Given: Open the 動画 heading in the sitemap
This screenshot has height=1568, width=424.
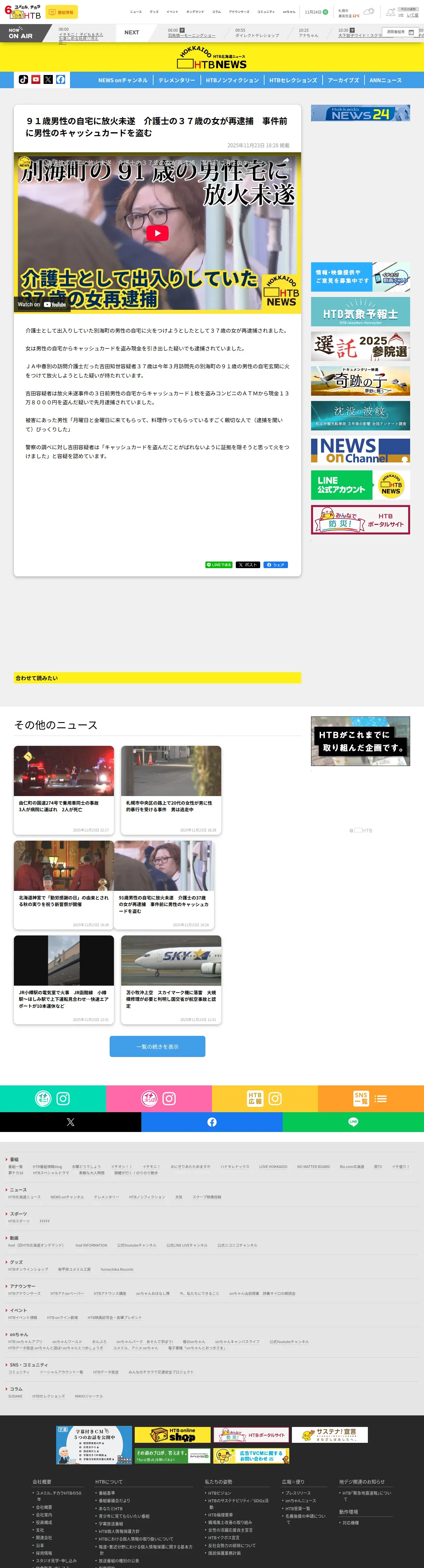Looking at the screenshot, I should 14,1238.
